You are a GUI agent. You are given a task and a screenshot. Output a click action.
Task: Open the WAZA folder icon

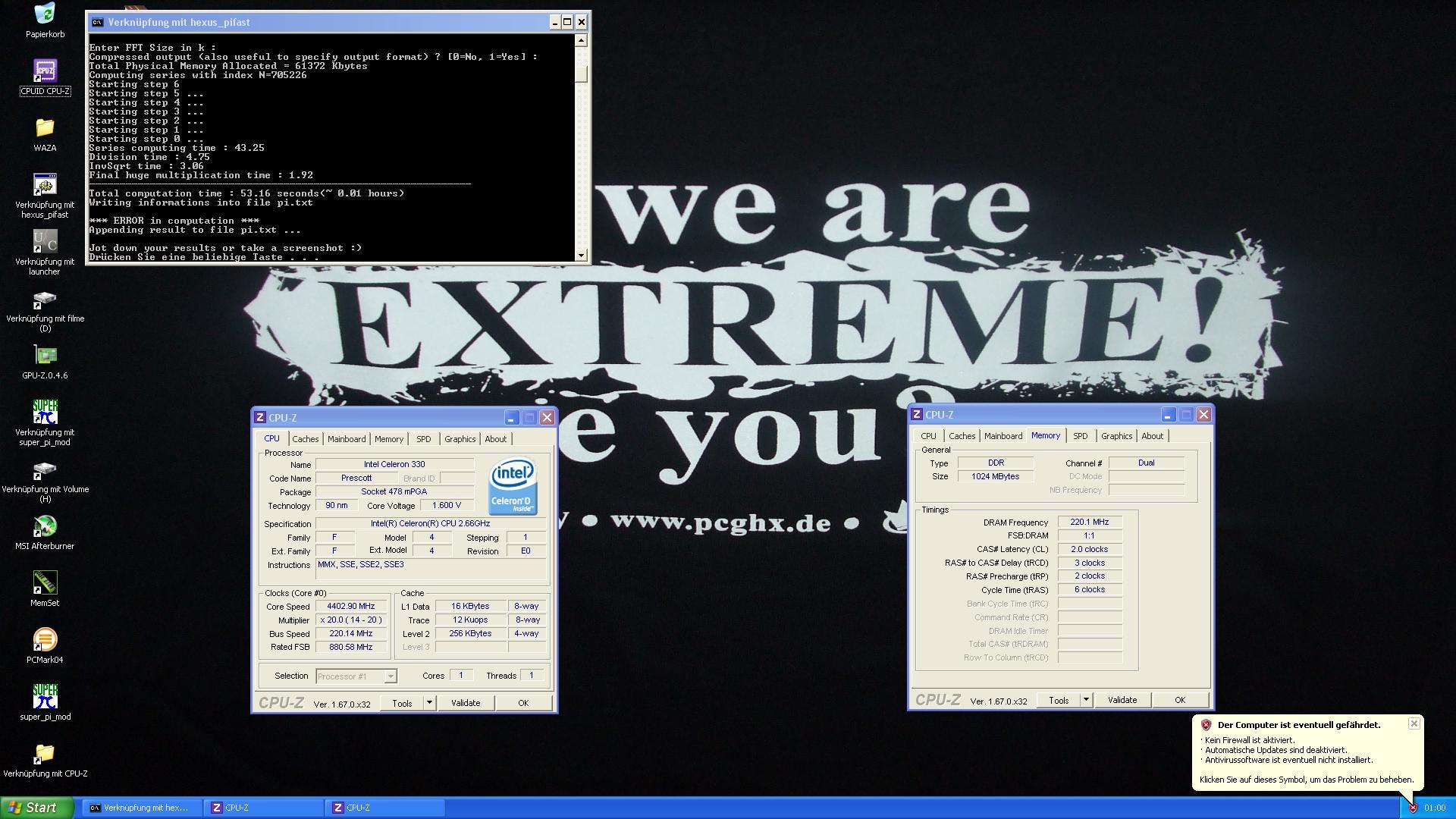[45, 127]
